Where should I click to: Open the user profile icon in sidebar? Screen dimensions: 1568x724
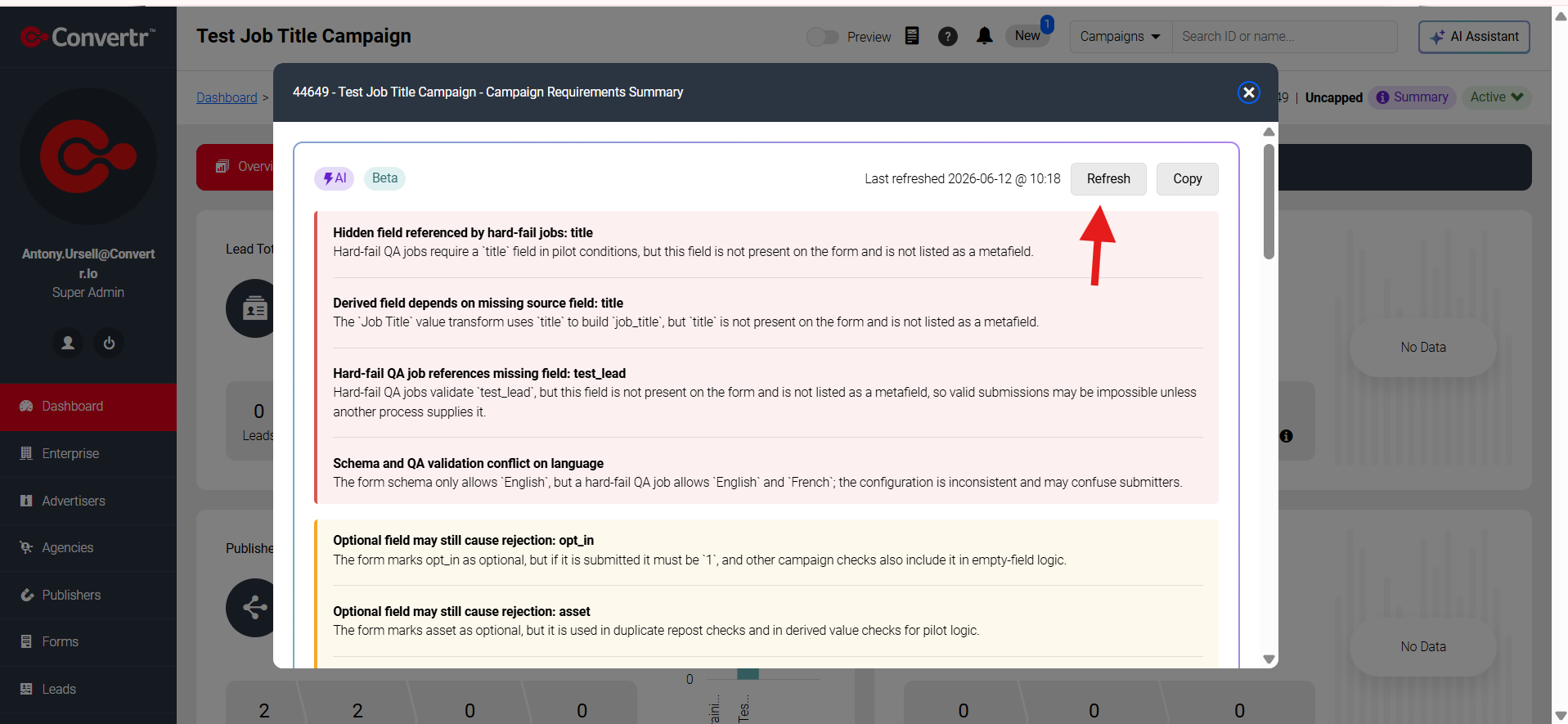(68, 343)
